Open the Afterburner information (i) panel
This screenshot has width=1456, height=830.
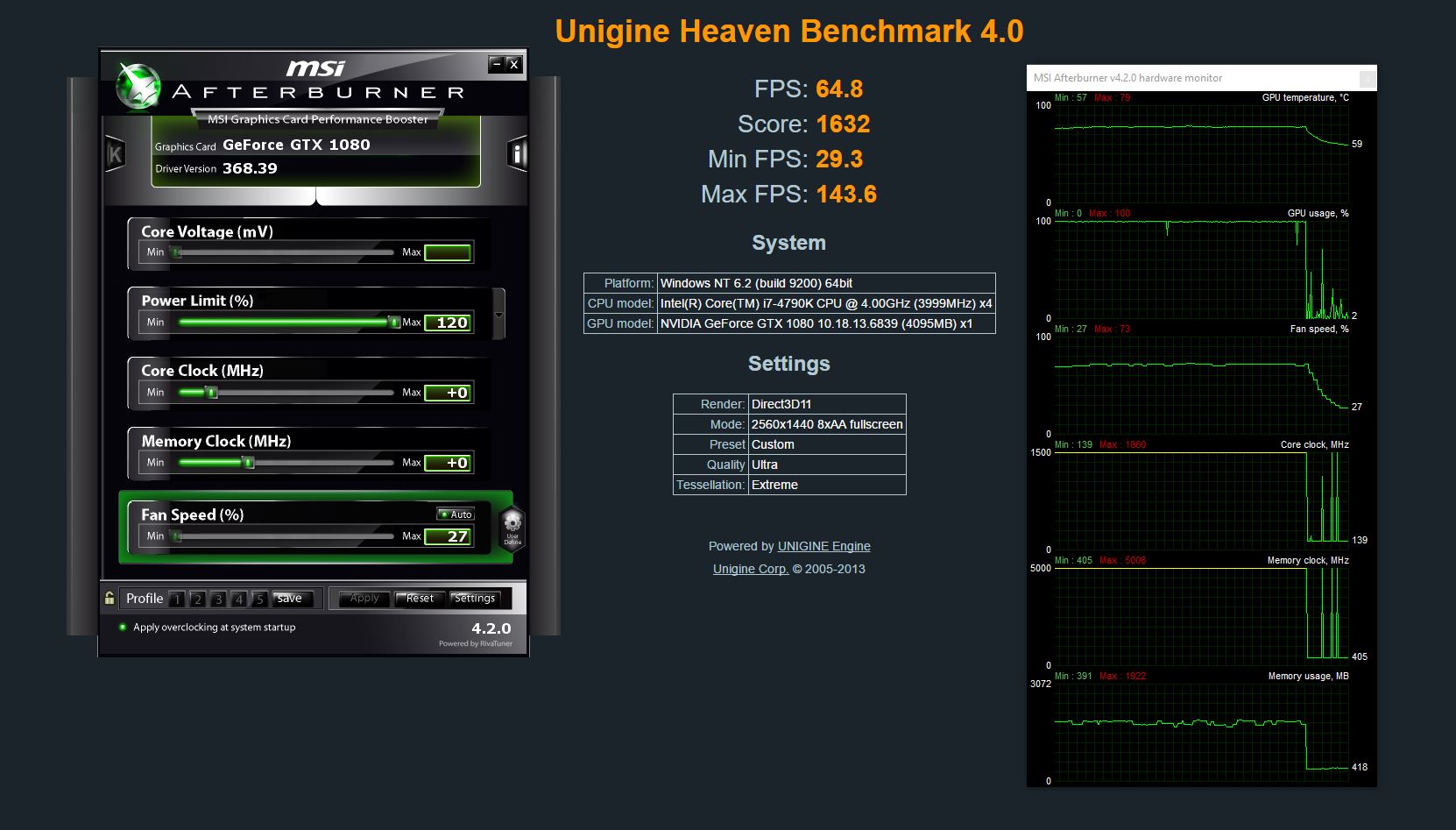[x=518, y=154]
